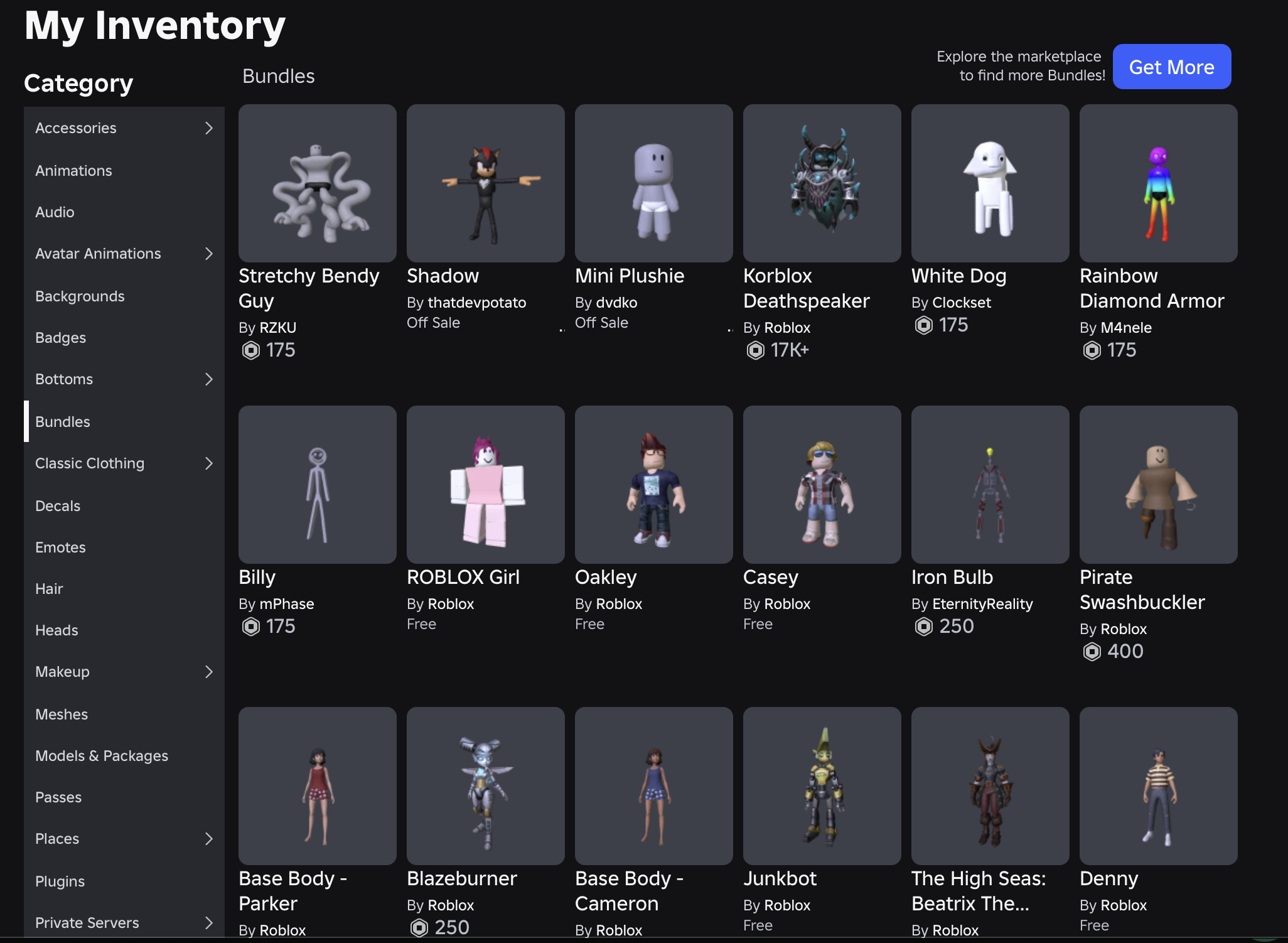Screen dimensions: 1288x943
Task: Open the Pirate Swashbuckler bundle thumbnail
Action: click(1159, 485)
